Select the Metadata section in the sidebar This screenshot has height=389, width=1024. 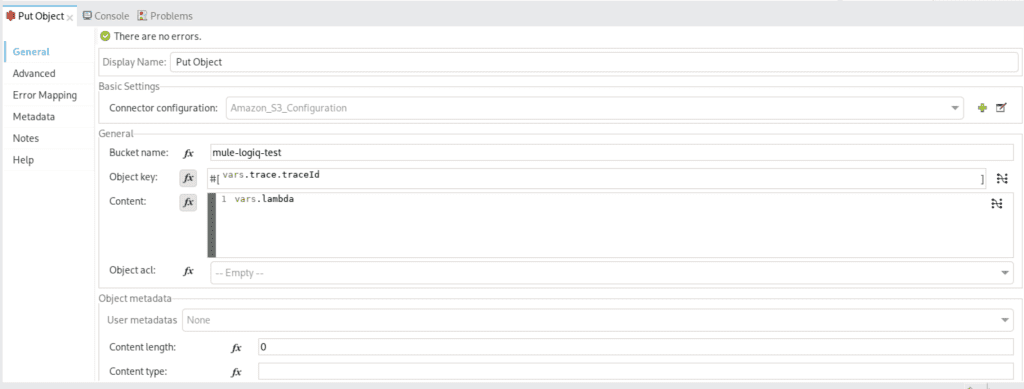pos(33,117)
